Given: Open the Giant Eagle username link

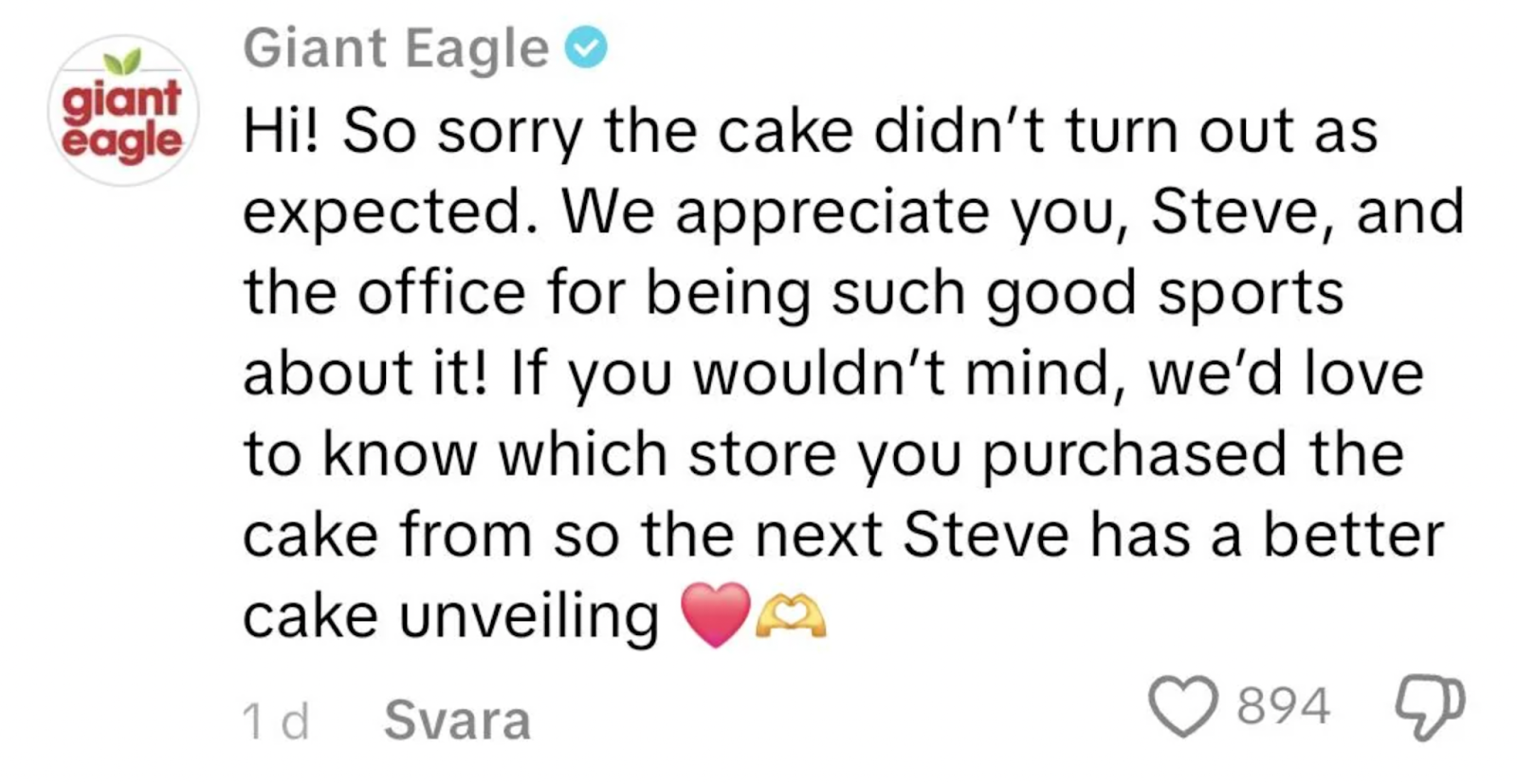Looking at the screenshot, I should [395, 48].
